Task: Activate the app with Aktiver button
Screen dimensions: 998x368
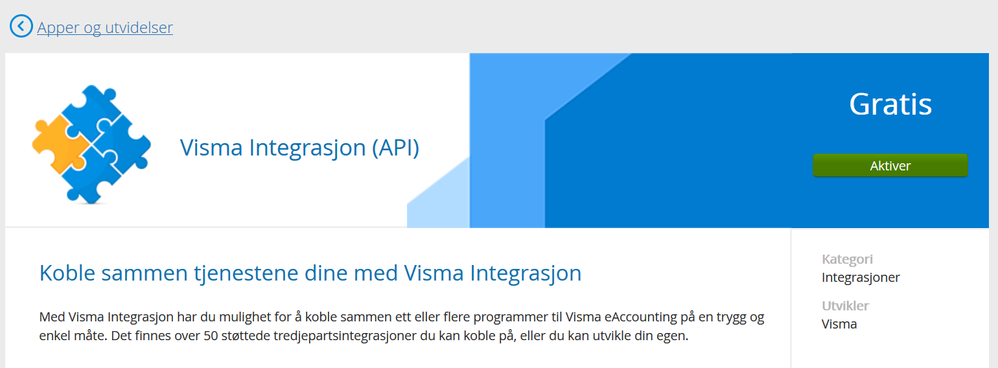Action: pyautogui.click(x=890, y=166)
